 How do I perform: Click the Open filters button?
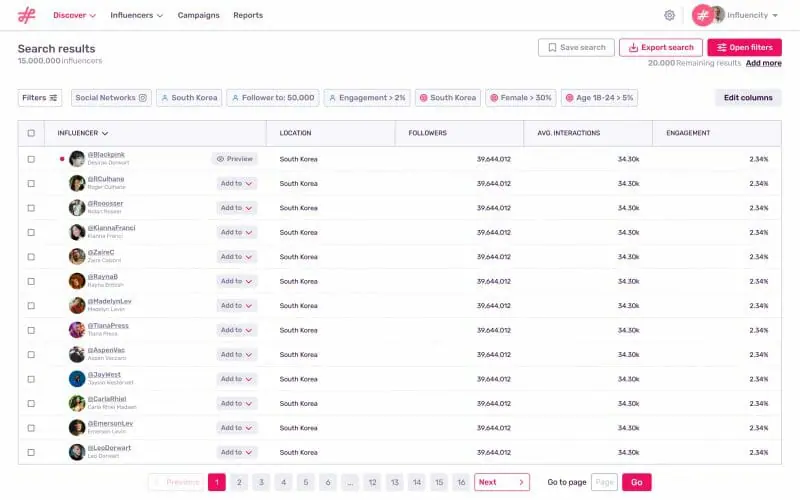744,47
